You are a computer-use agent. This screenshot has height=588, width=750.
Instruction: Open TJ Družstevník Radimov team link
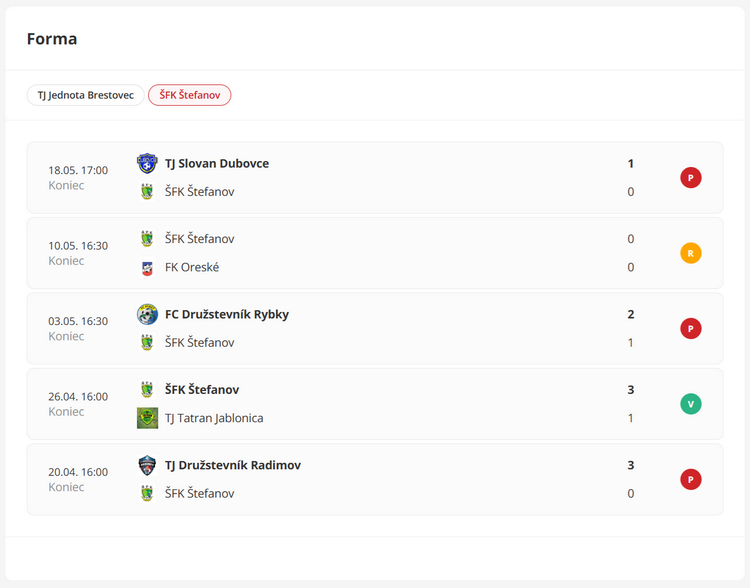233,465
